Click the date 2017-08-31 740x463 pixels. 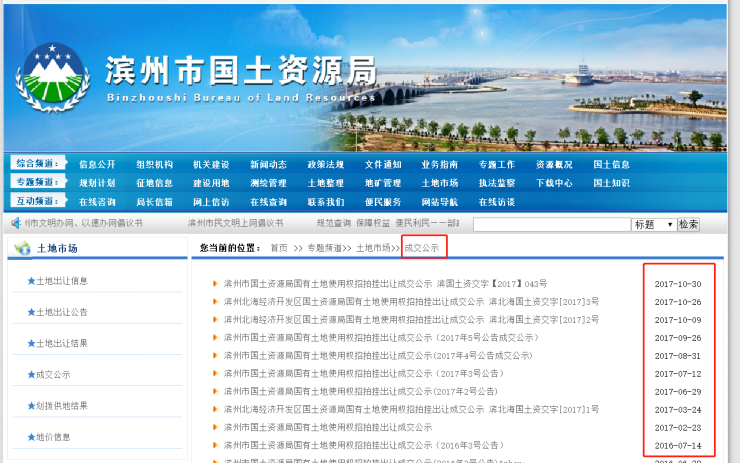678,356
